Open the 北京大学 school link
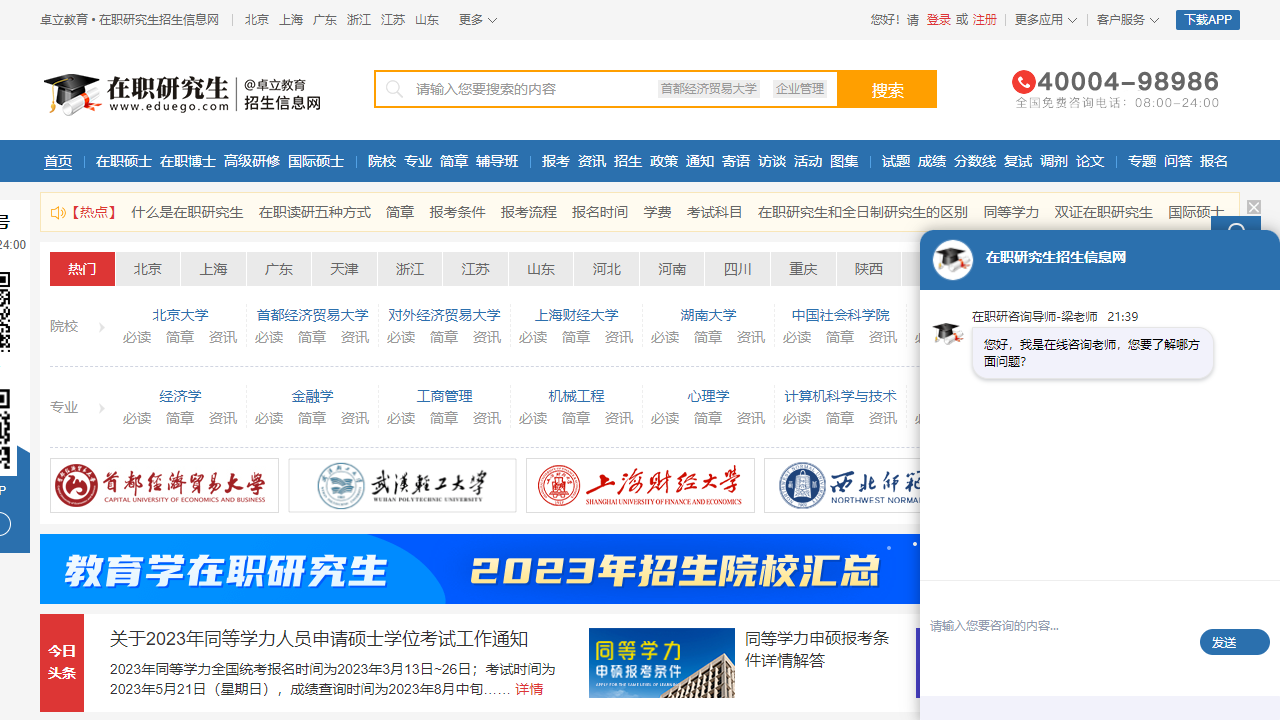Viewport: 1280px width, 720px height. pos(180,315)
